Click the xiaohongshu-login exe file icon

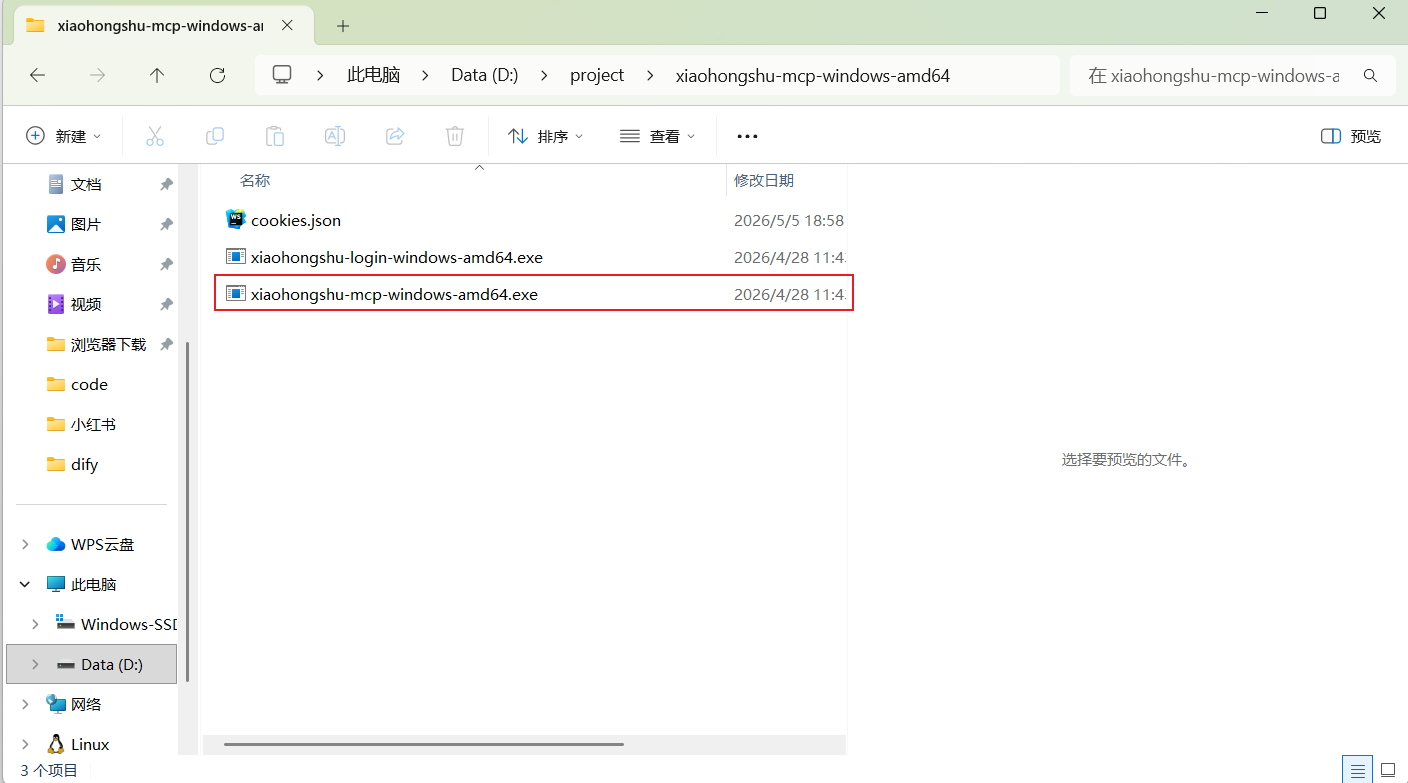tap(236, 257)
